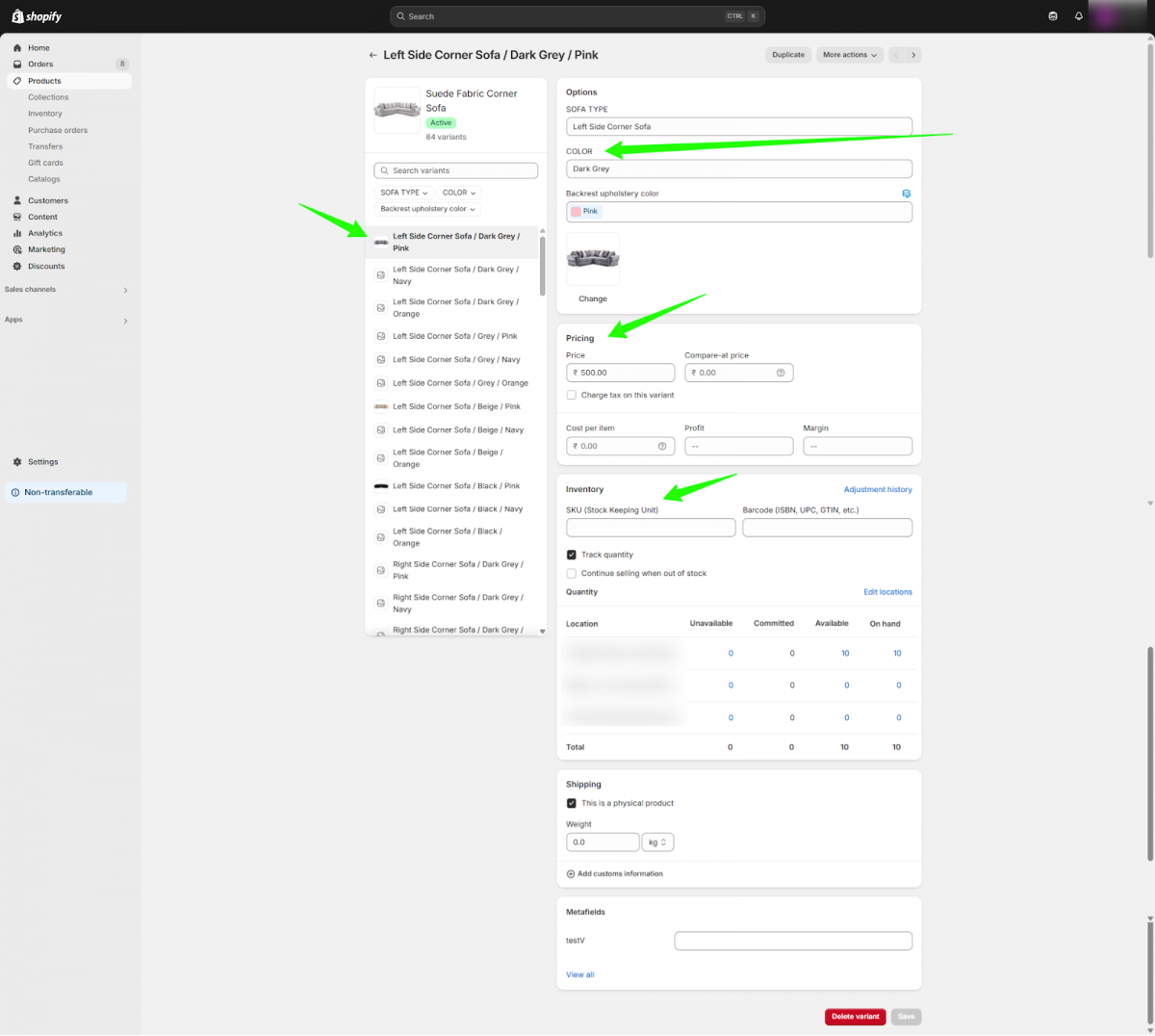Open the Adjustment history link
The height and width of the screenshot is (1036, 1155).
877,489
